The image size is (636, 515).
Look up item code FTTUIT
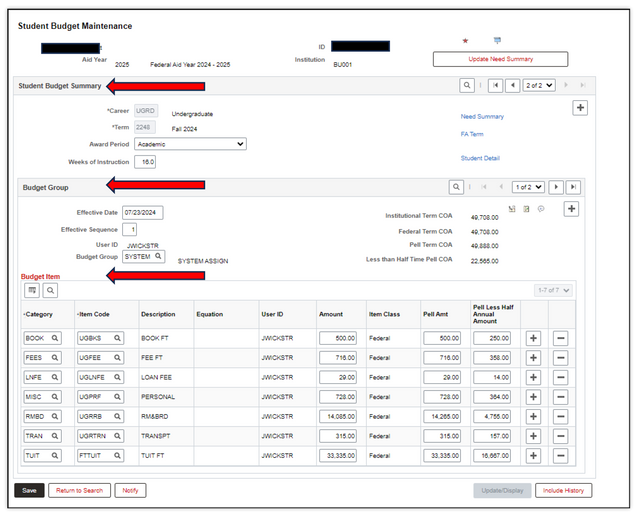tap(117, 455)
